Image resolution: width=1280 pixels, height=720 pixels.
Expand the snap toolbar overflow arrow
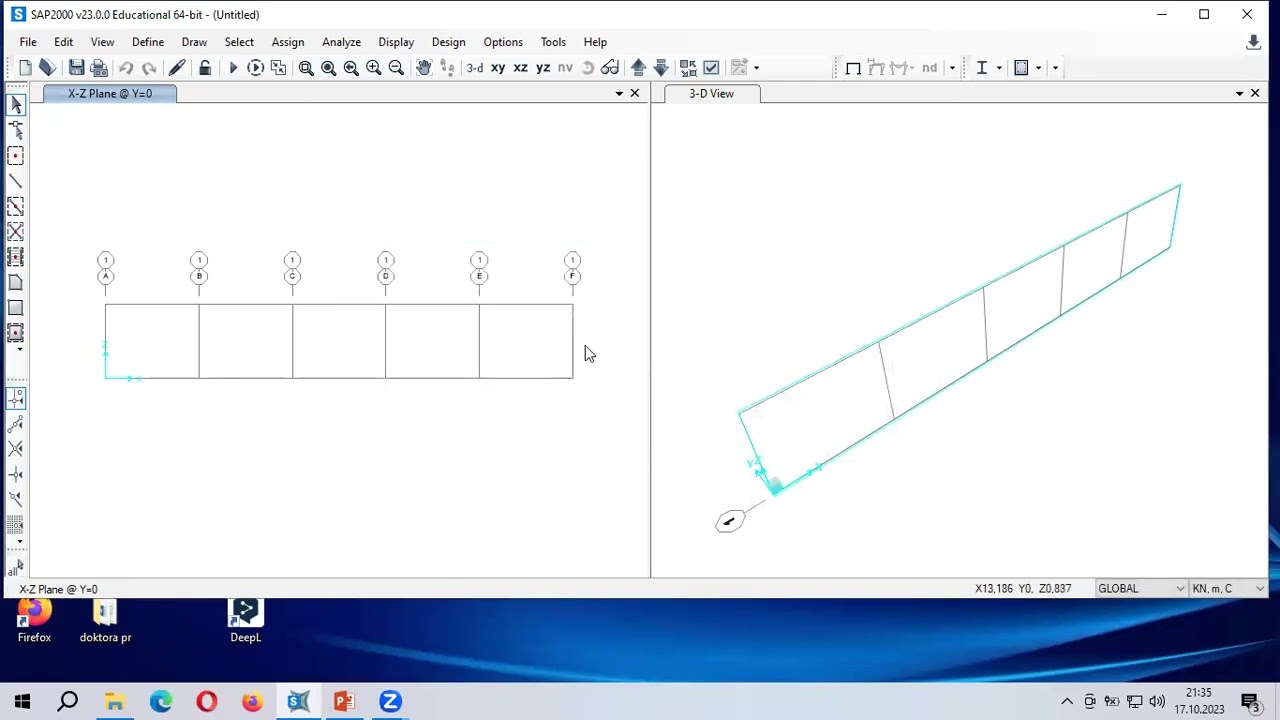click(x=19, y=543)
